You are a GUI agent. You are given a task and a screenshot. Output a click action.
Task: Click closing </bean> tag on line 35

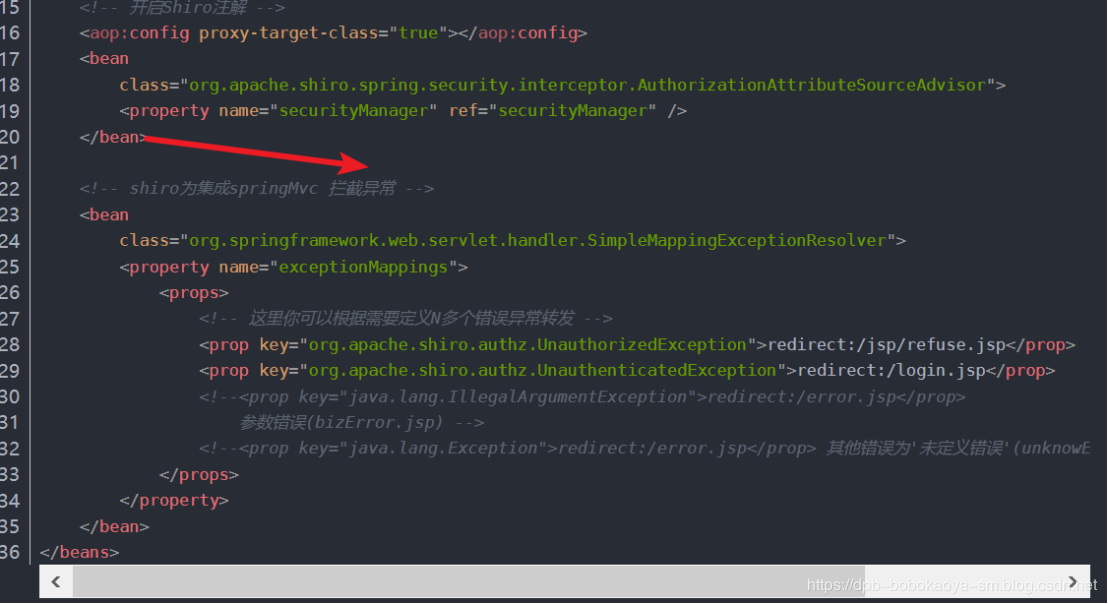pos(114,527)
